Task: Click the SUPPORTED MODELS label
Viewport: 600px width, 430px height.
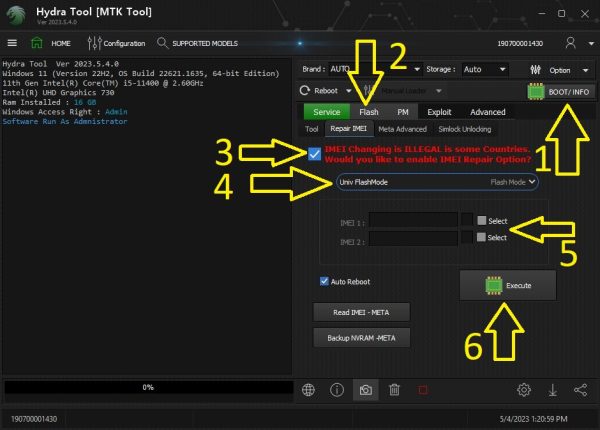Action: point(205,43)
